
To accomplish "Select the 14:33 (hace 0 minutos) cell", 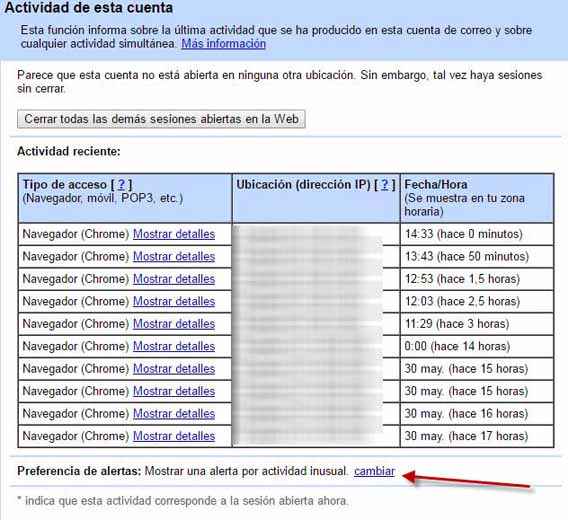I will 477,234.
